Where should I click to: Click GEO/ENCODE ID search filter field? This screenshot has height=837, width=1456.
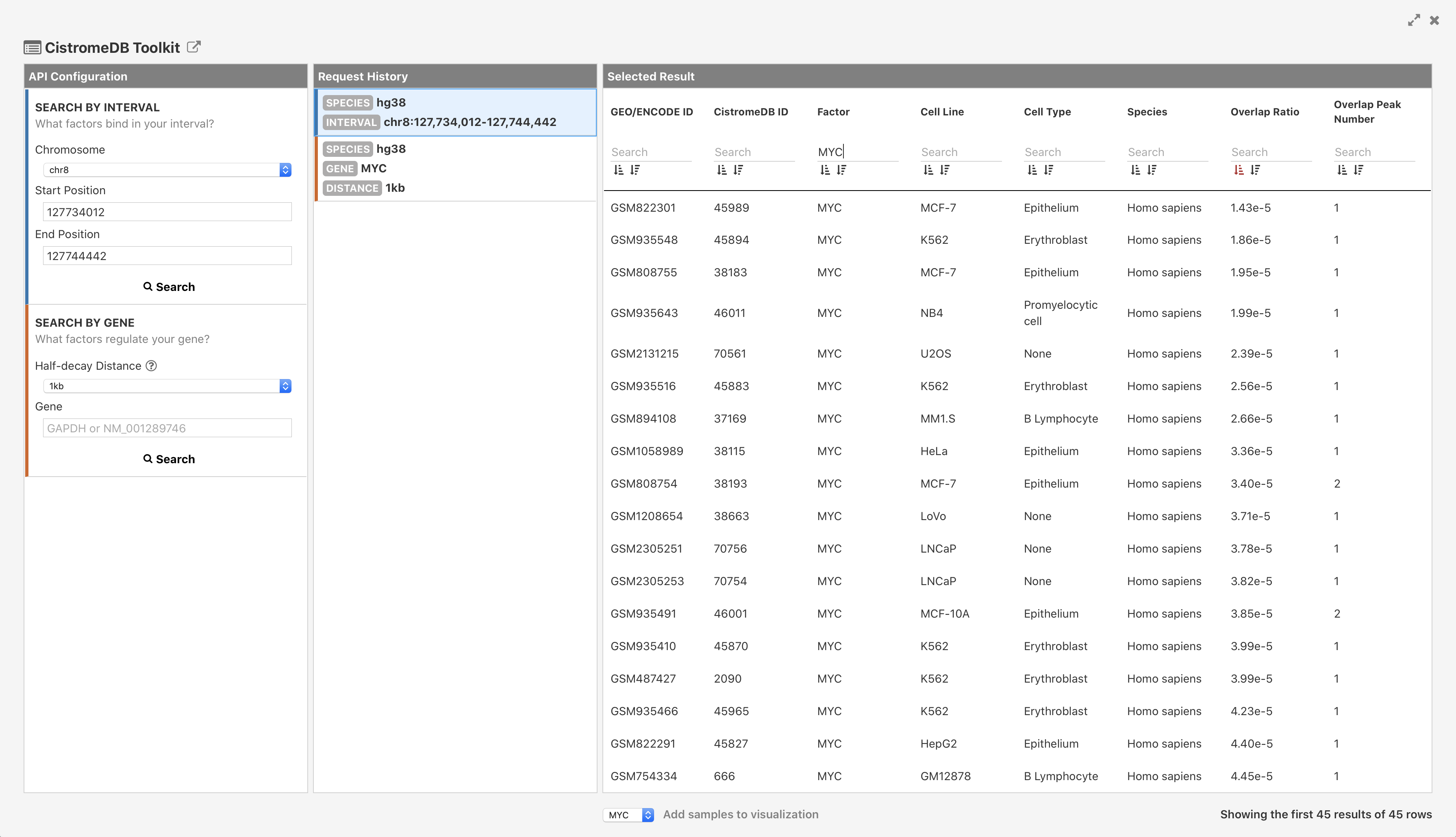coord(651,152)
